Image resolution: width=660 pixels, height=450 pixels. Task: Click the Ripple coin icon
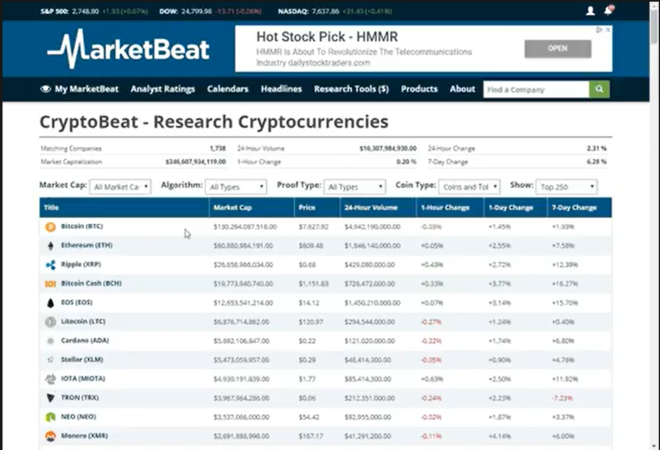[x=50, y=265]
